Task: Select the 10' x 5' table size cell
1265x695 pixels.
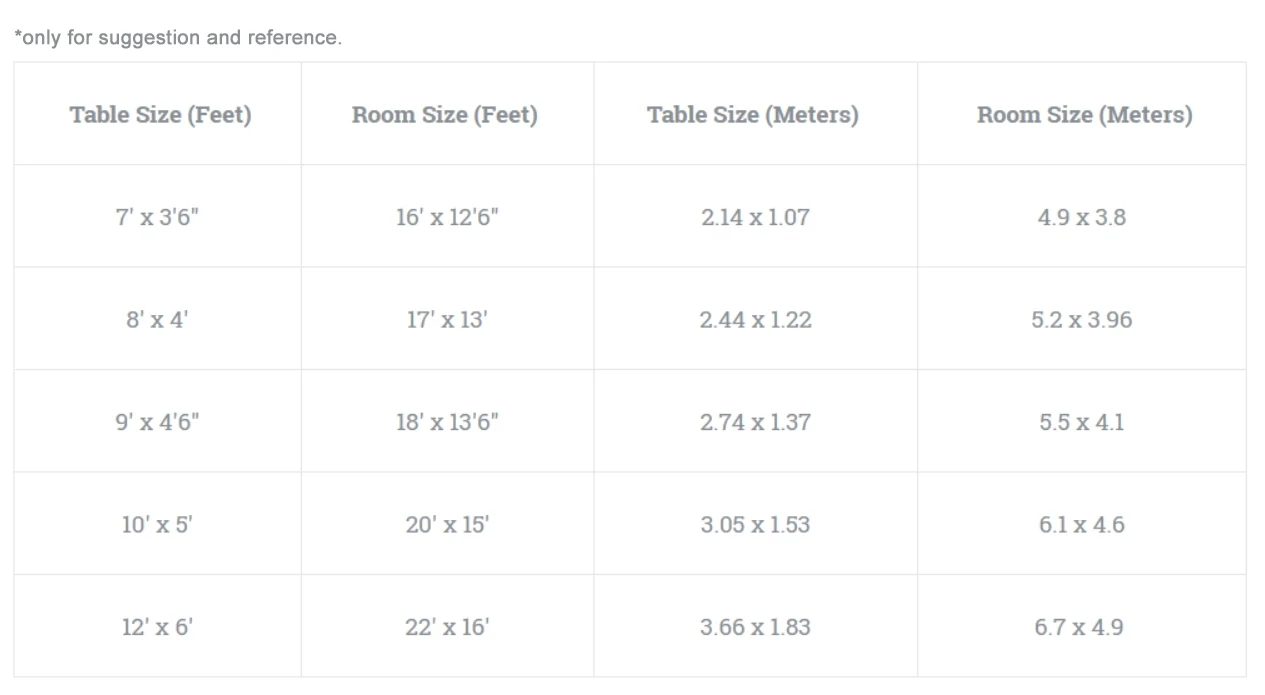Action: (157, 525)
